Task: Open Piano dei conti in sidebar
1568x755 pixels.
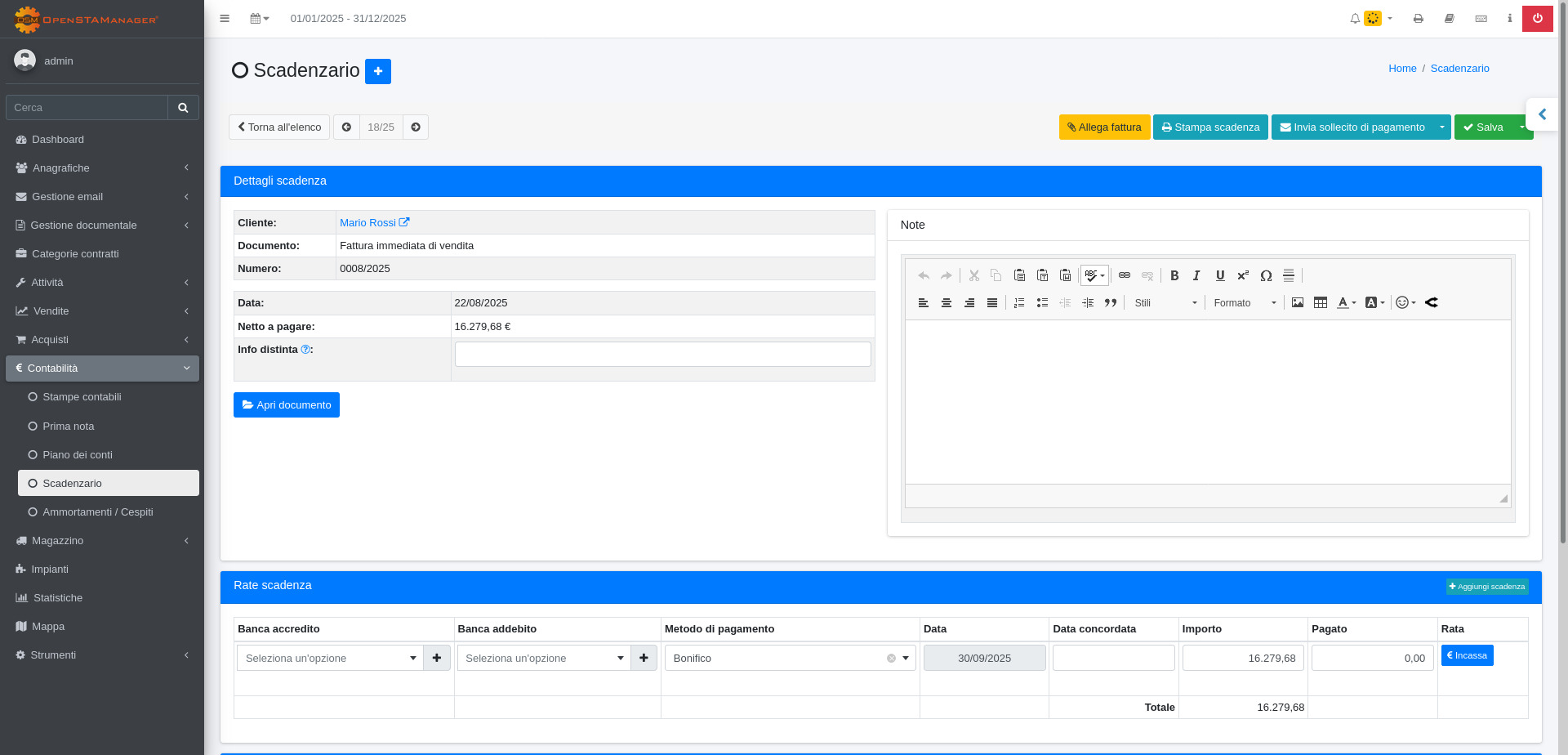Action: point(109,454)
